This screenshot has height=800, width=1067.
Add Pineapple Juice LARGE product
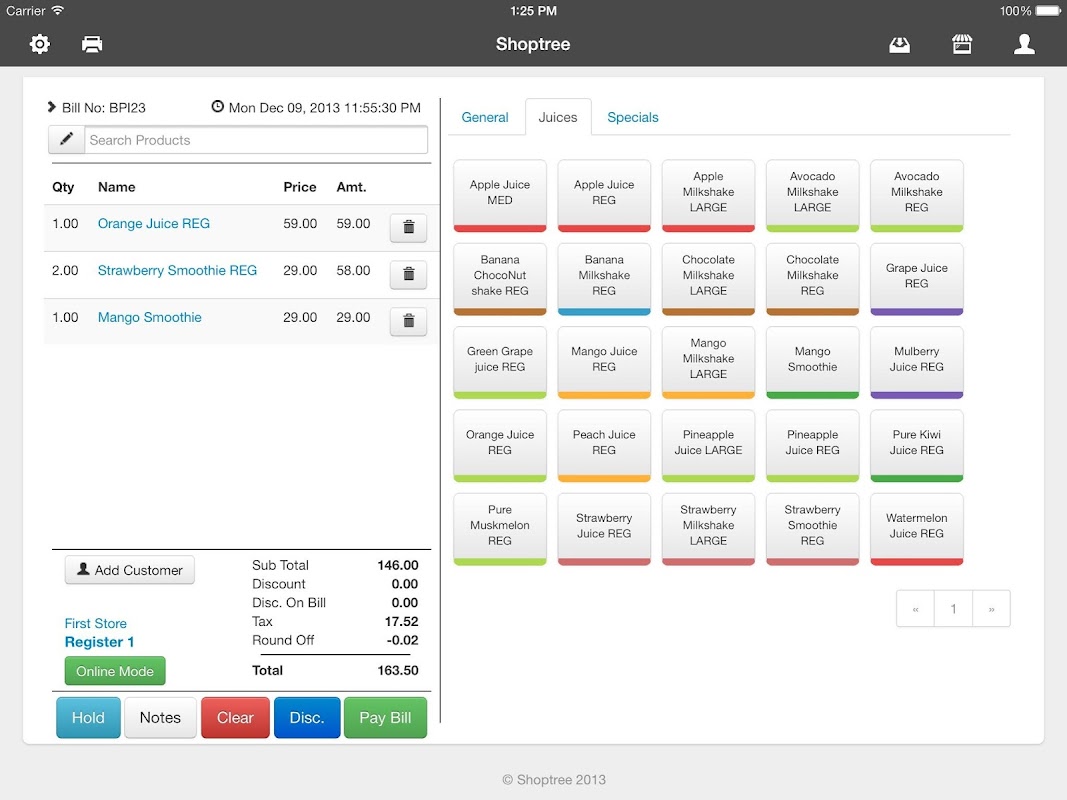point(708,446)
